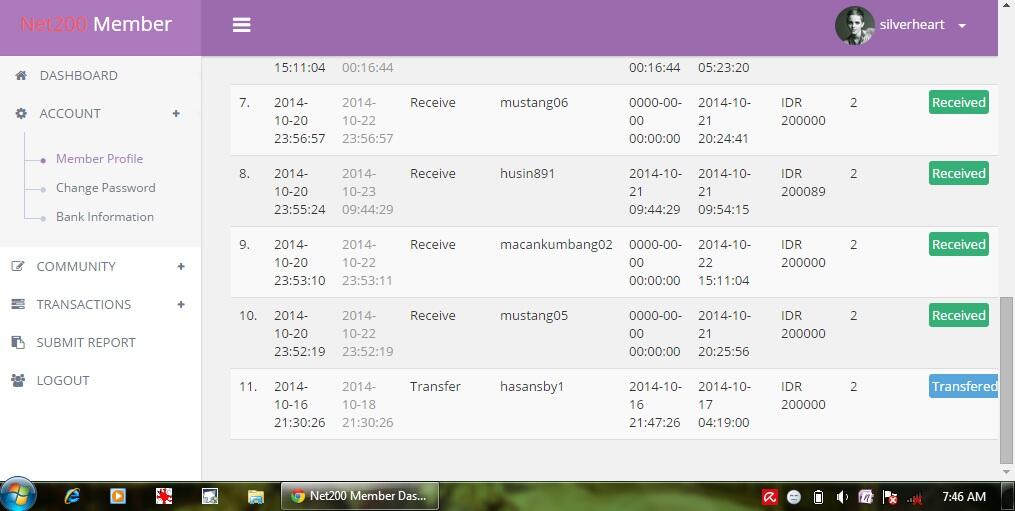
Task: Switch to Net200 Member Chrome taskbar window
Action: point(360,496)
